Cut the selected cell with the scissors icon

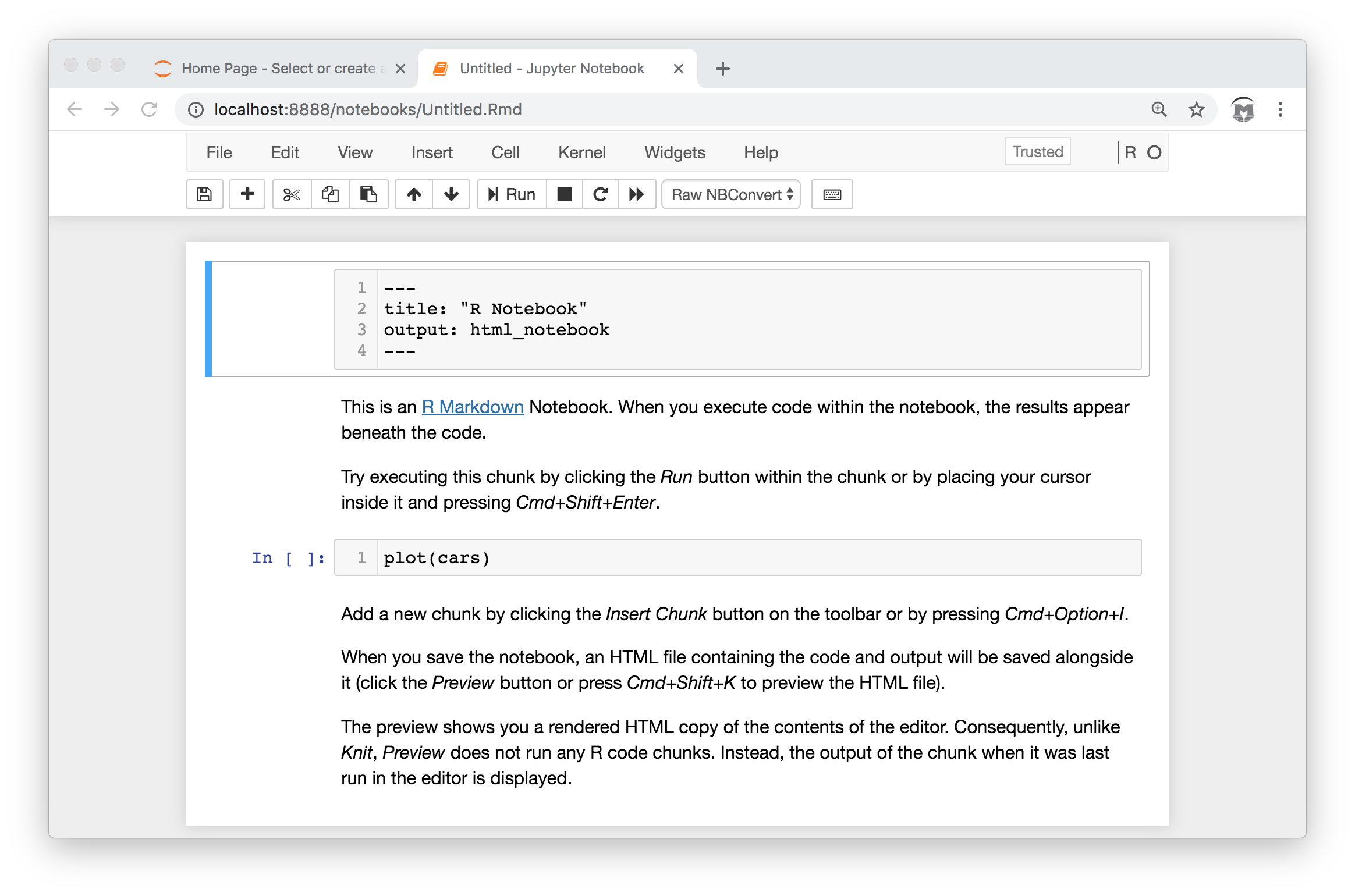(292, 194)
